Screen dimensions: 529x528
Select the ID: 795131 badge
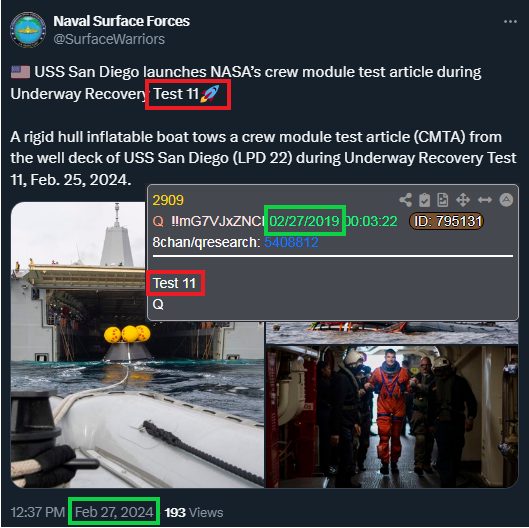click(446, 221)
